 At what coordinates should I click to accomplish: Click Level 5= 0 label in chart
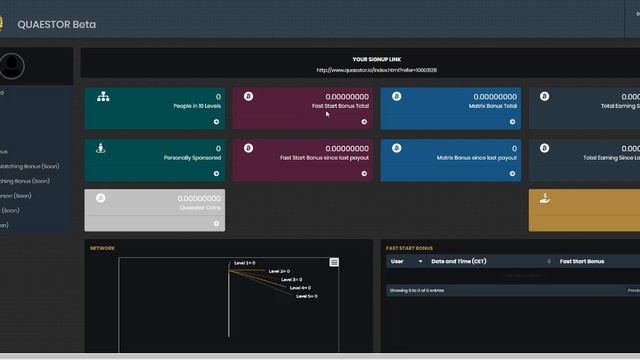tap(307, 296)
